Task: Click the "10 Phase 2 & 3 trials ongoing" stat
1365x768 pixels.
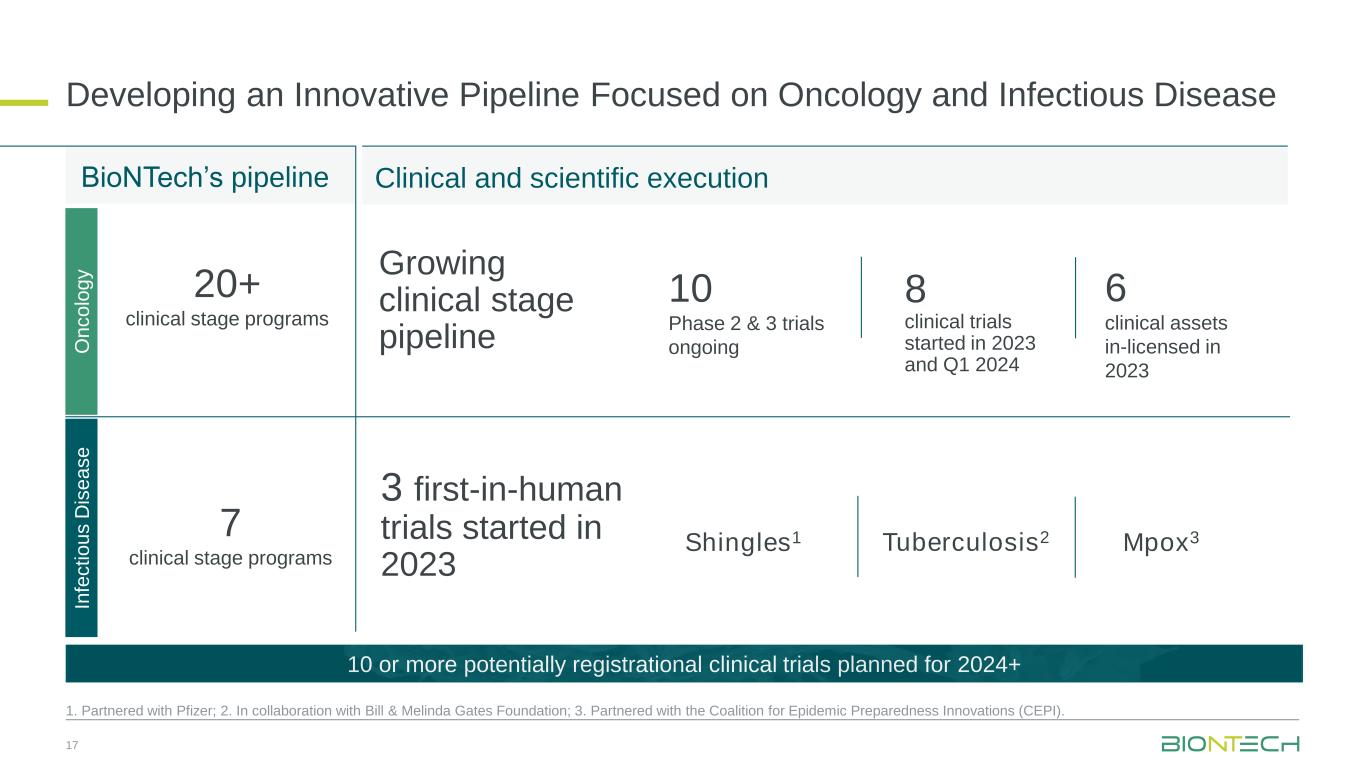Action: (x=746, y=314)
